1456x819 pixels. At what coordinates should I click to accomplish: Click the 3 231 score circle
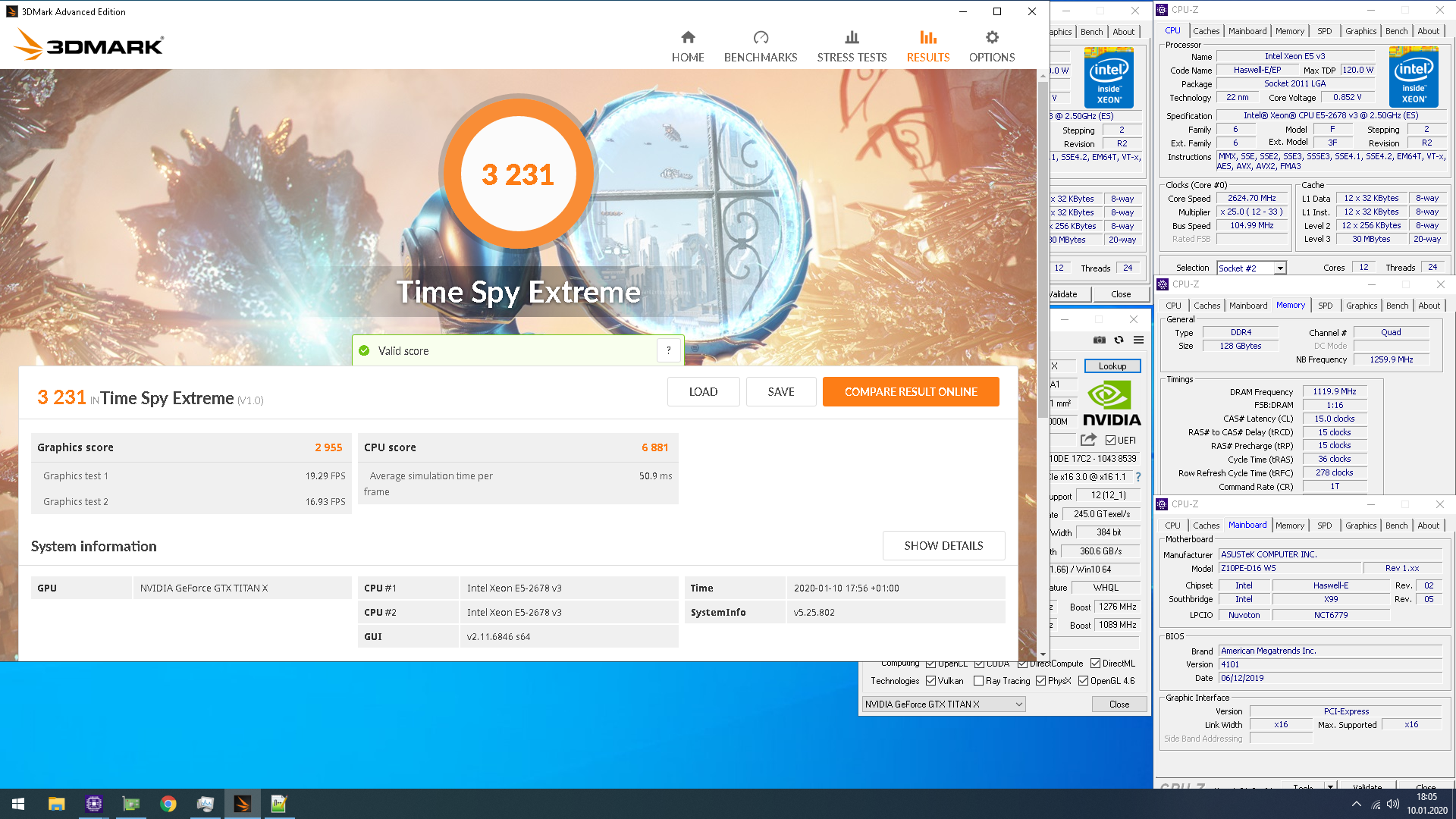click(x=518, y=174)
